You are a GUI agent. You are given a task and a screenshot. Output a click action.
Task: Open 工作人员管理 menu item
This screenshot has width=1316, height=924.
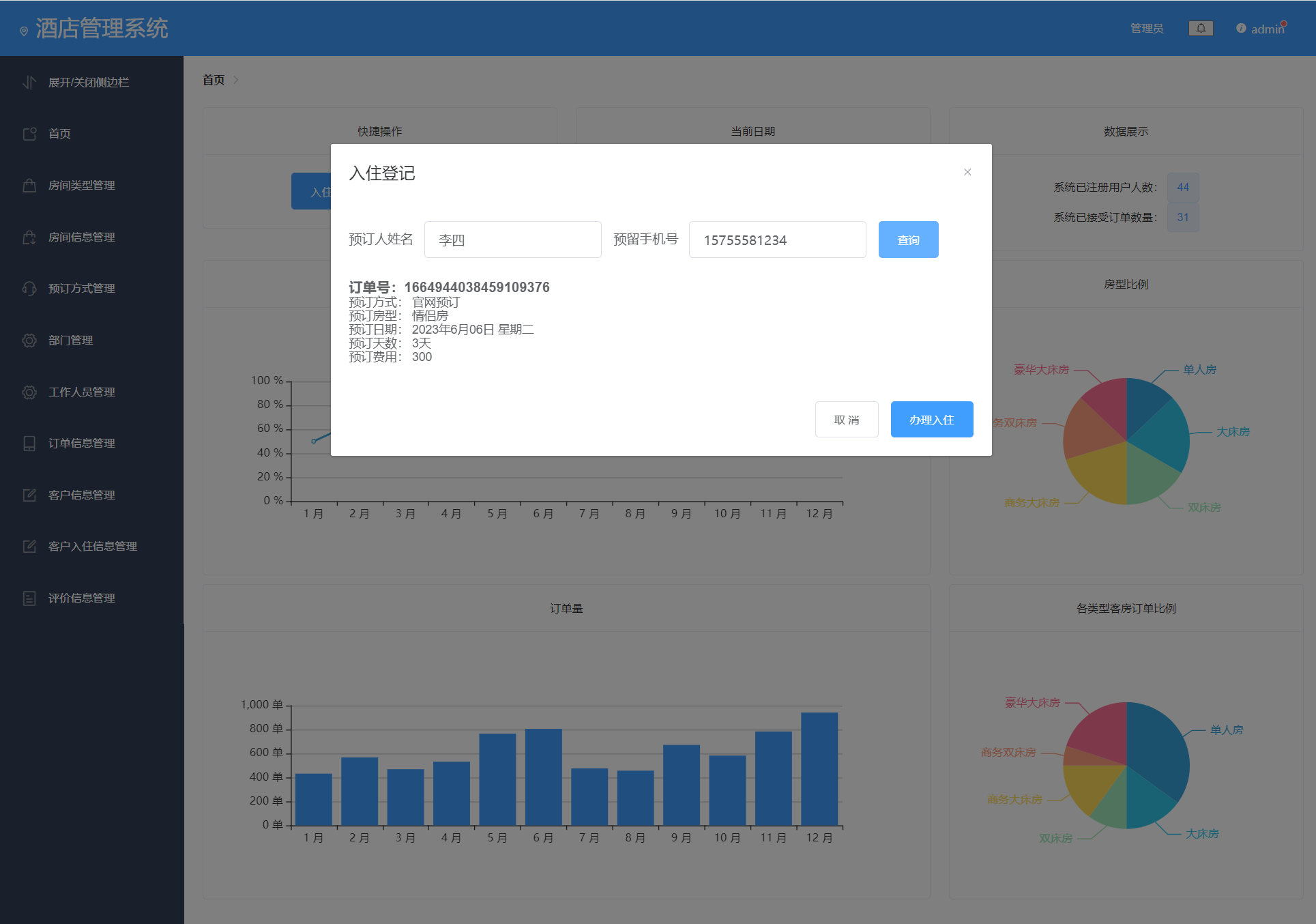tap(81, 392)
